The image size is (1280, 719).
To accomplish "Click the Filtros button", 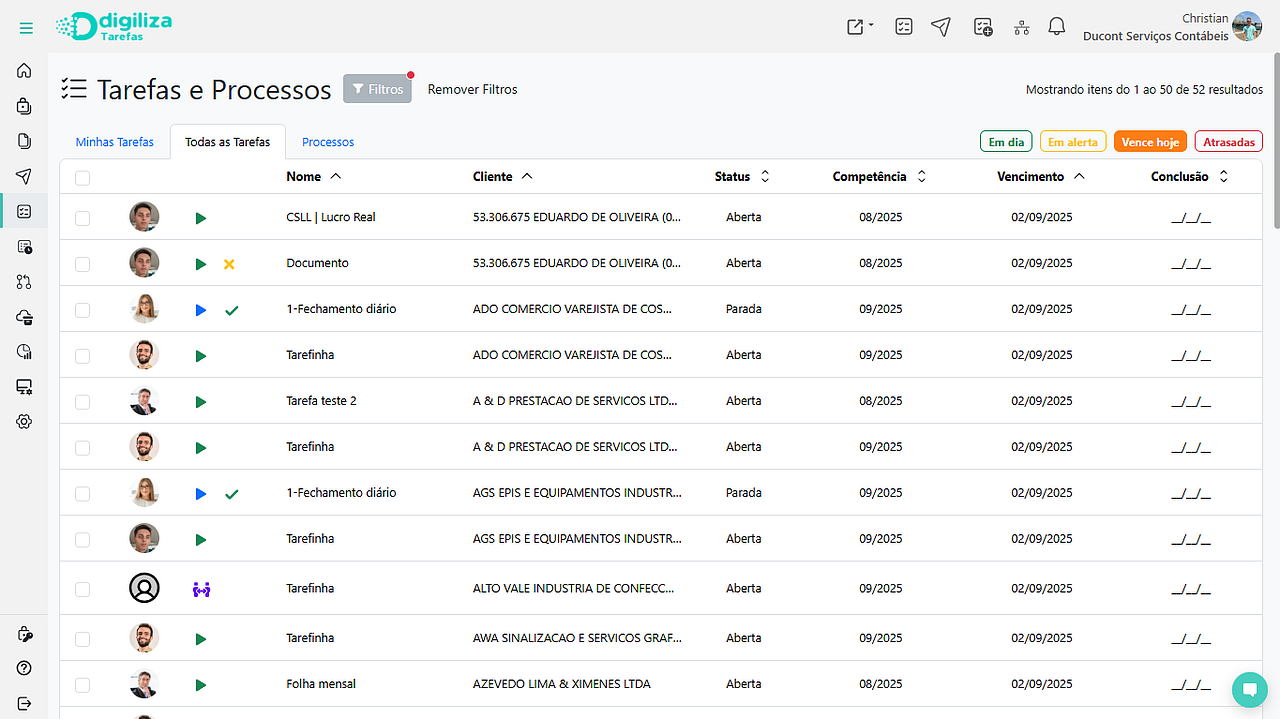I will [377, 89].
